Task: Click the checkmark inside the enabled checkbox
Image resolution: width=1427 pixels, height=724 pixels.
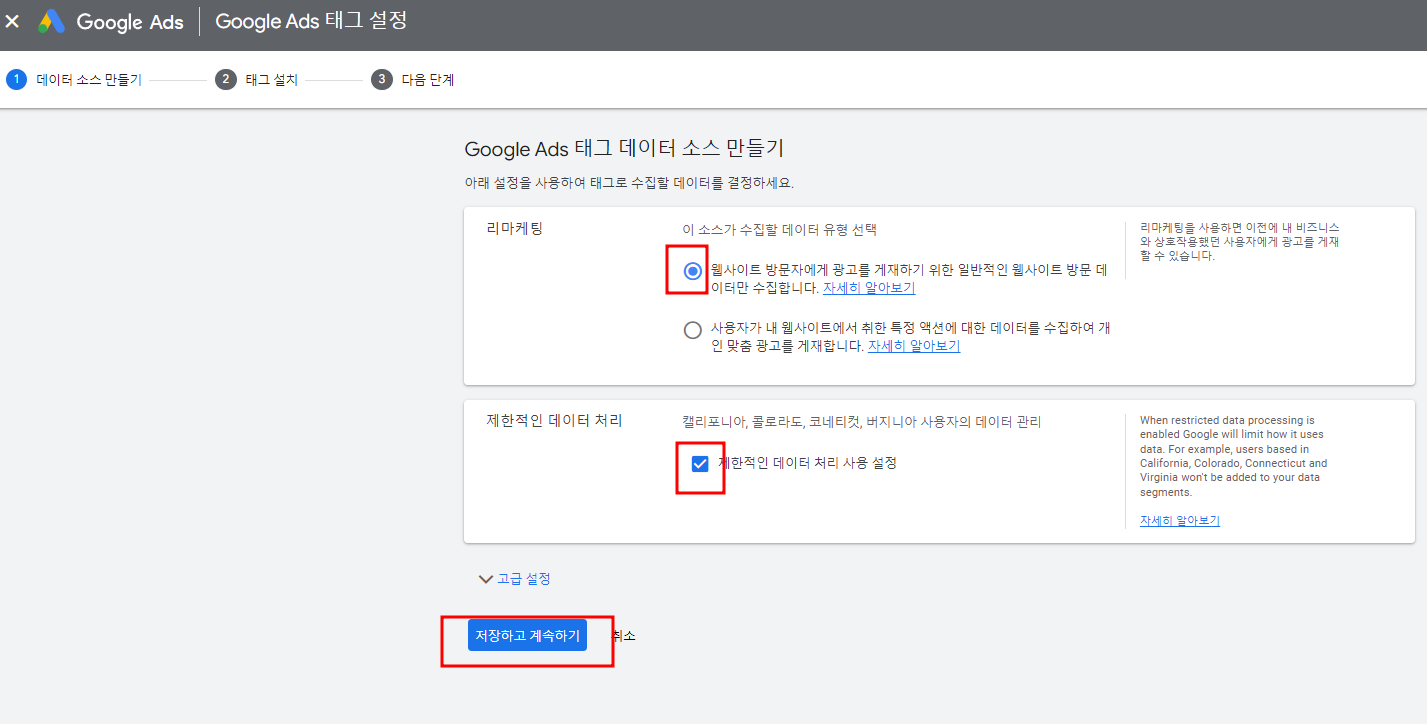Action: (700, 462)
